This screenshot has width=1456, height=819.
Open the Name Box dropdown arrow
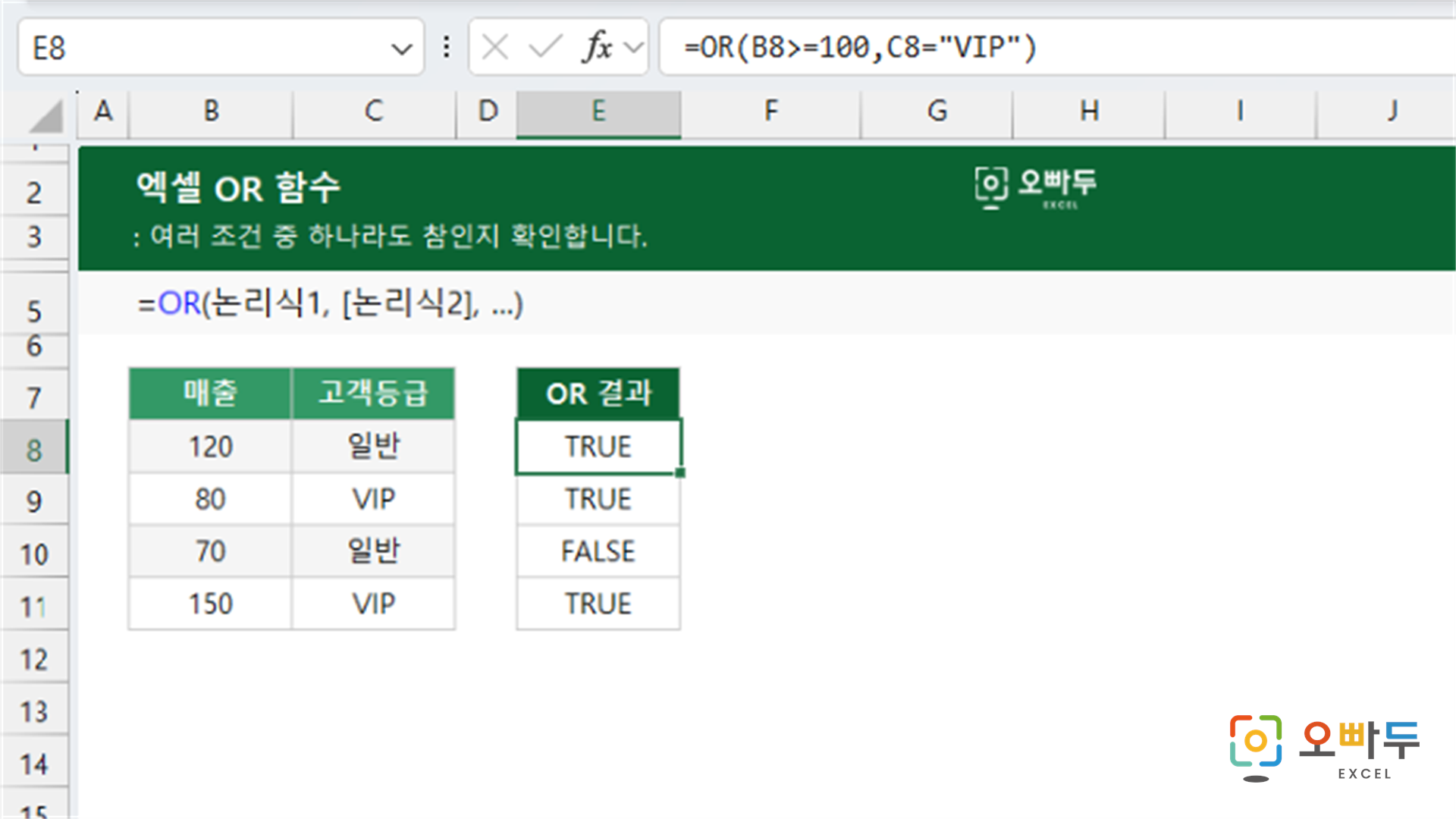[401, 50]
